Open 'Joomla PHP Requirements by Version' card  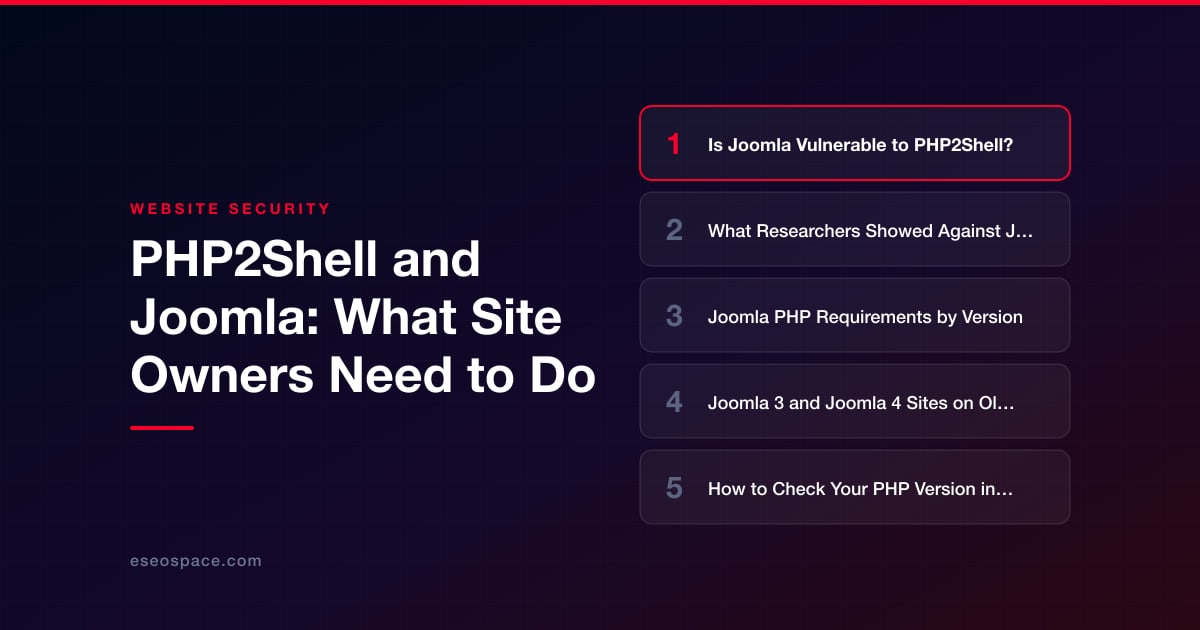click(x=855, y=315)
